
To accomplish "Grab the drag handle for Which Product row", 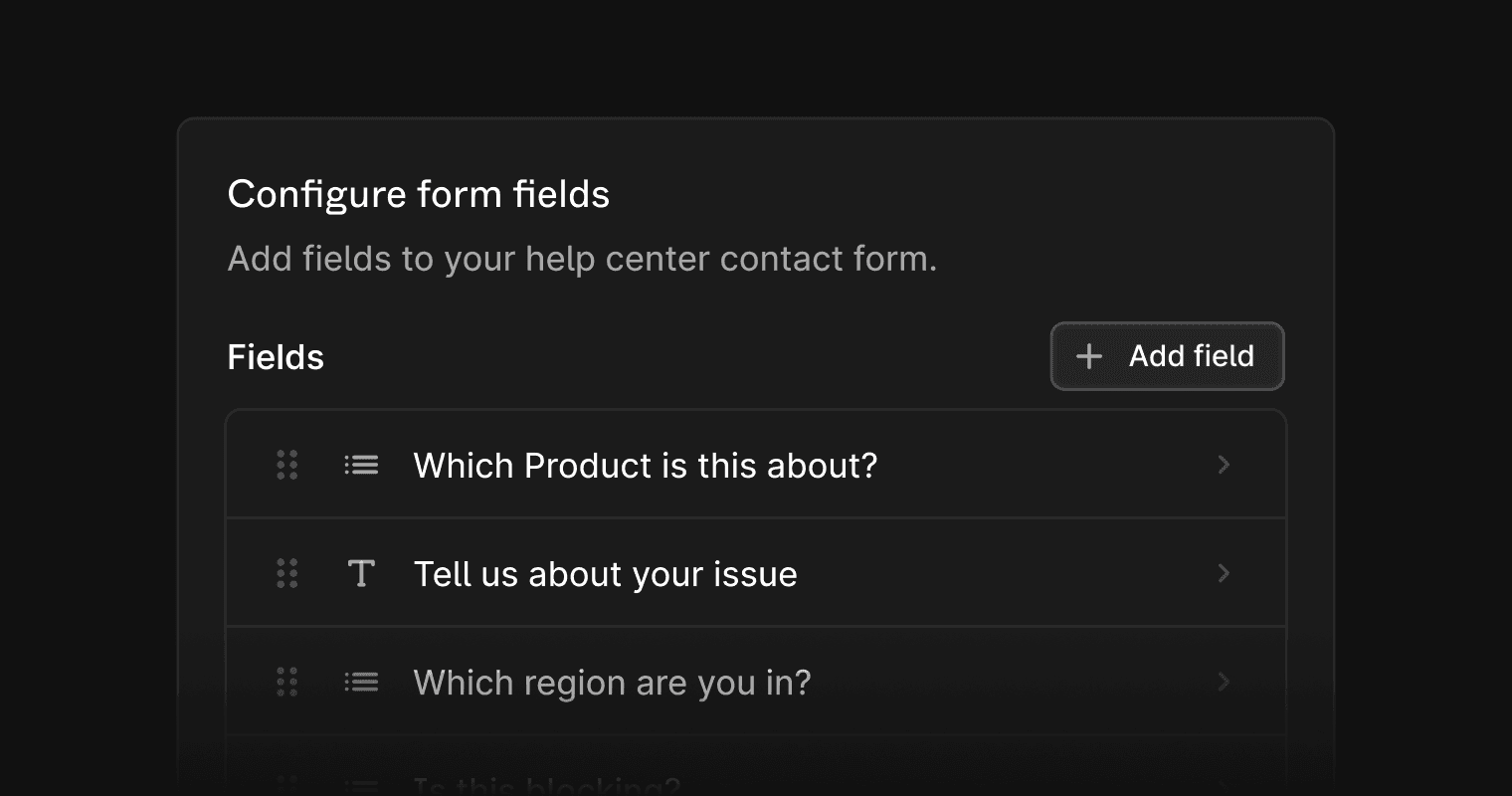I will pyautogui.click(x=287, y=465).
